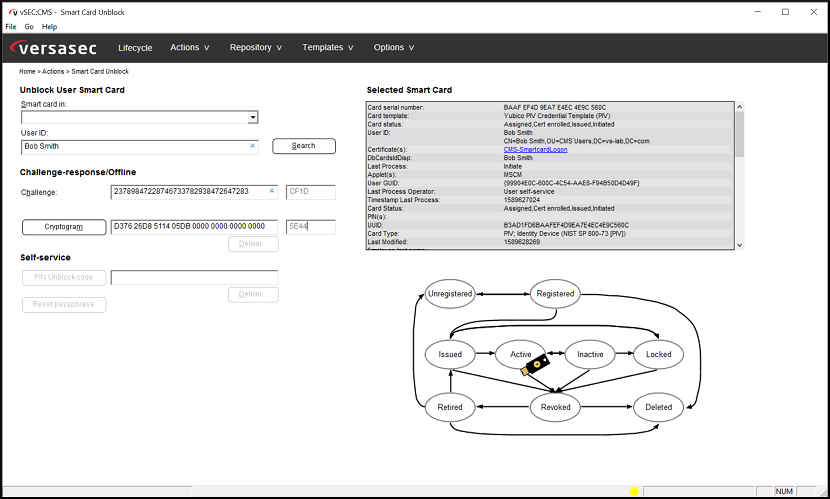
Task: Clear the User ID field with X
Action: coord(252,146)
